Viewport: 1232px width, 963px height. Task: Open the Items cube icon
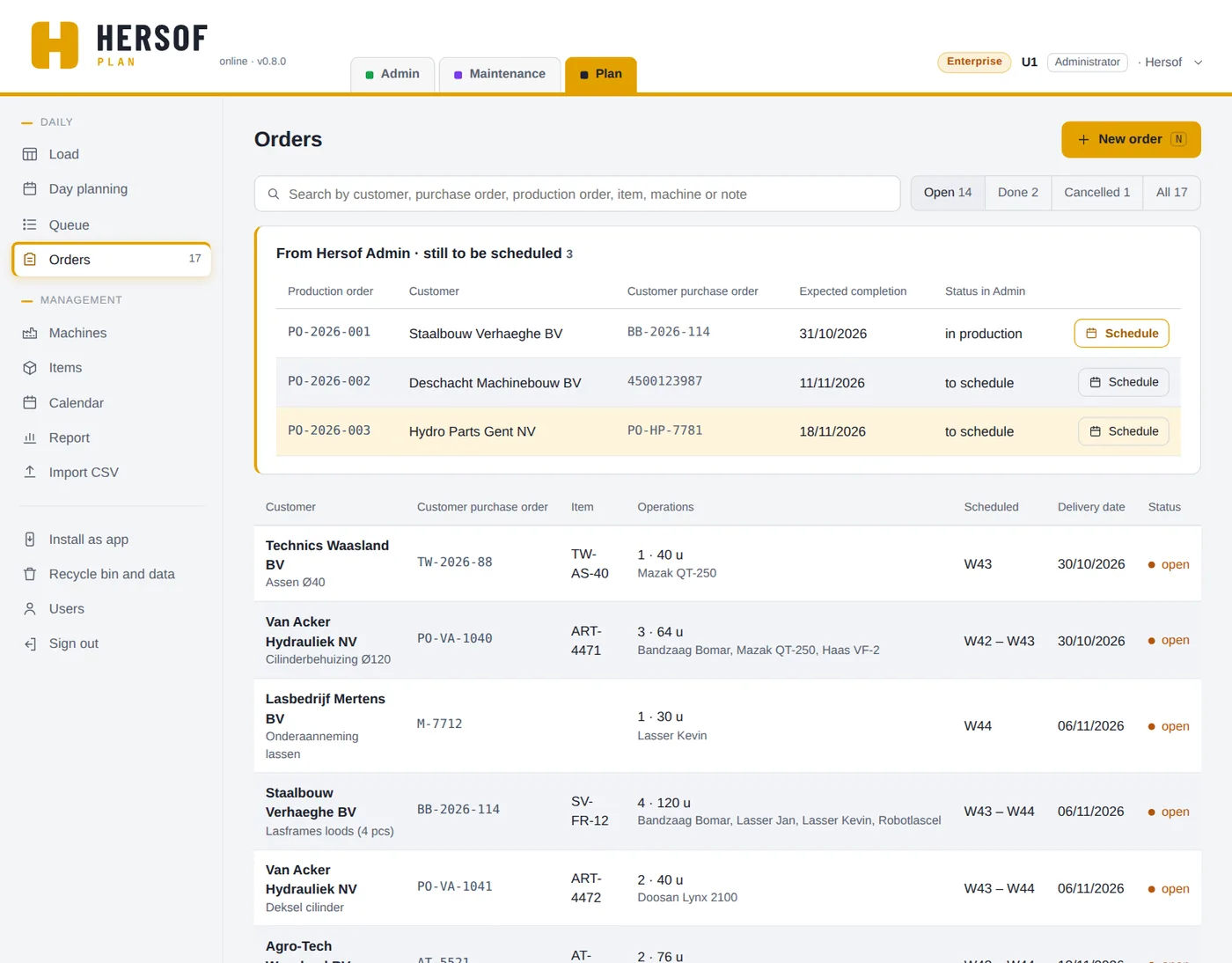point(30,368)
